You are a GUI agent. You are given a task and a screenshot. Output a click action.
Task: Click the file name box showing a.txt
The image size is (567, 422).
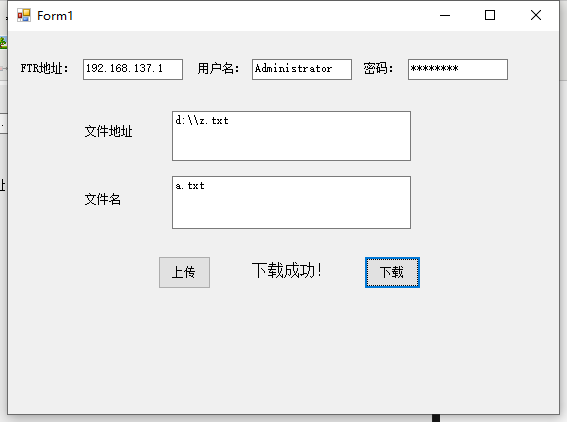tap(291, 203)
